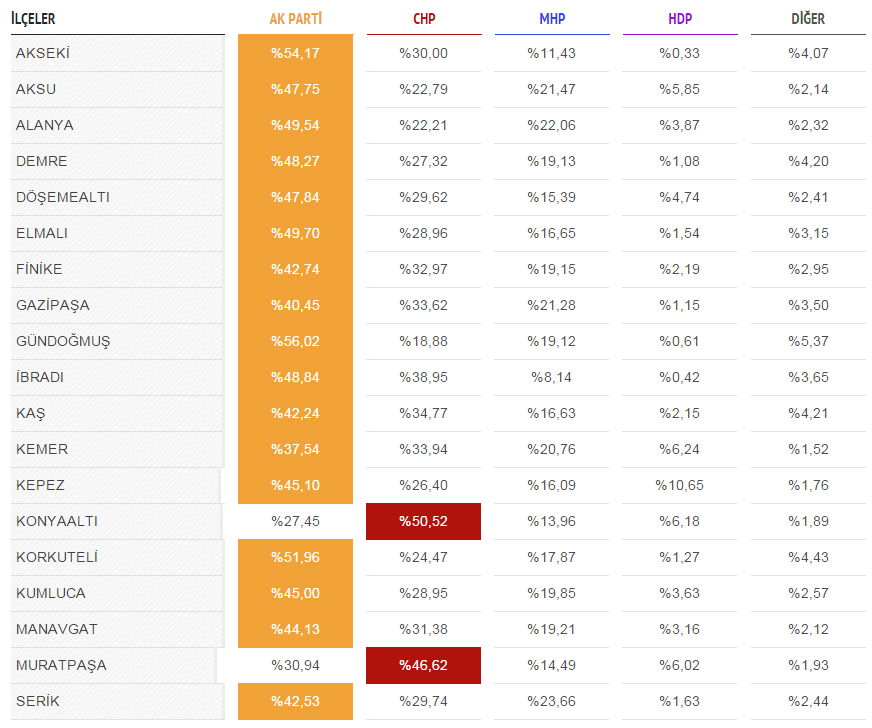The height and width of the screenshot is (728, 872).
Task: Select the KONYAALTI district name
Action: pyautogui.click(x=57, y=521)
